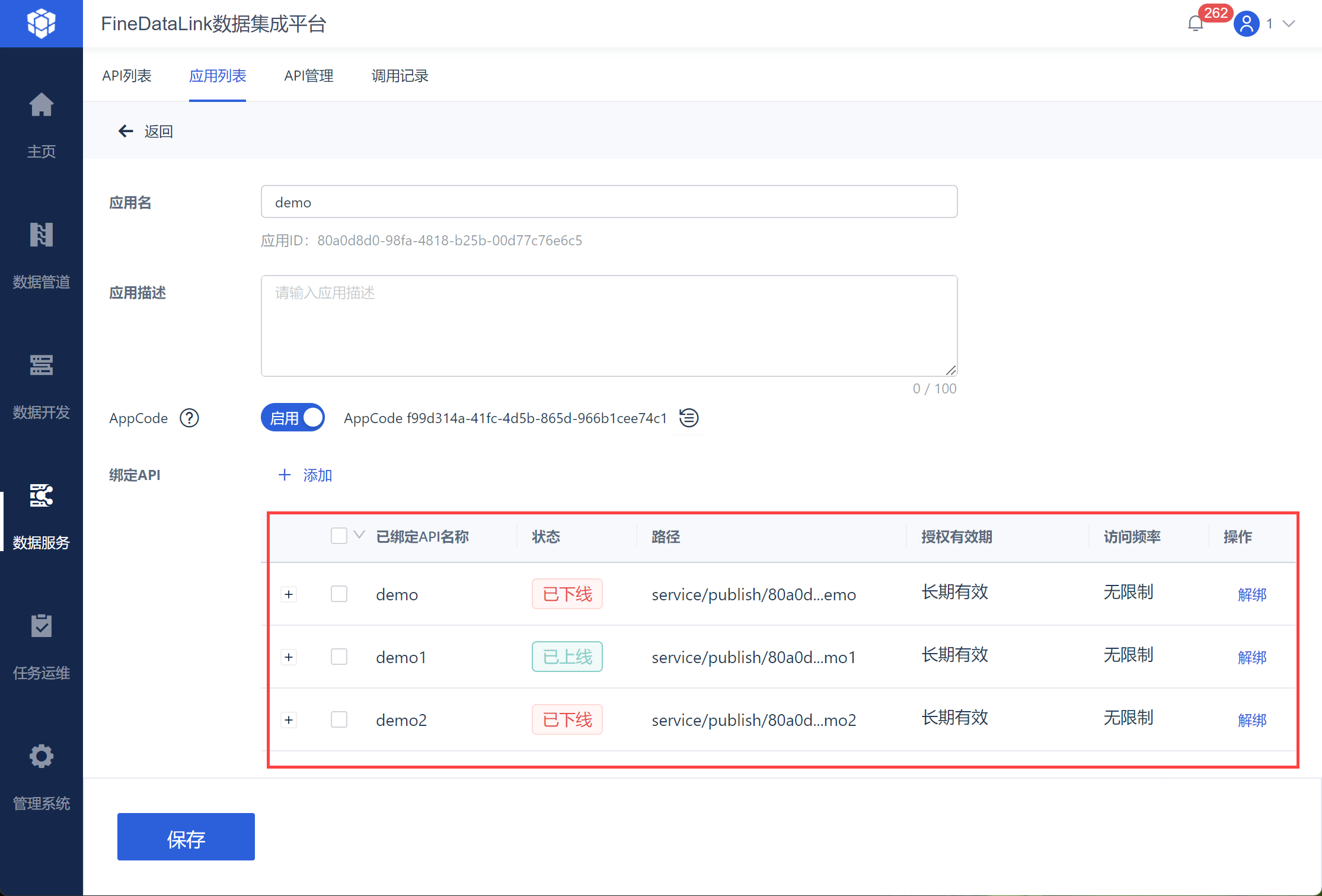
Task: Open 任务运维 task operations sidebar icon
Action: coord(41,627)
